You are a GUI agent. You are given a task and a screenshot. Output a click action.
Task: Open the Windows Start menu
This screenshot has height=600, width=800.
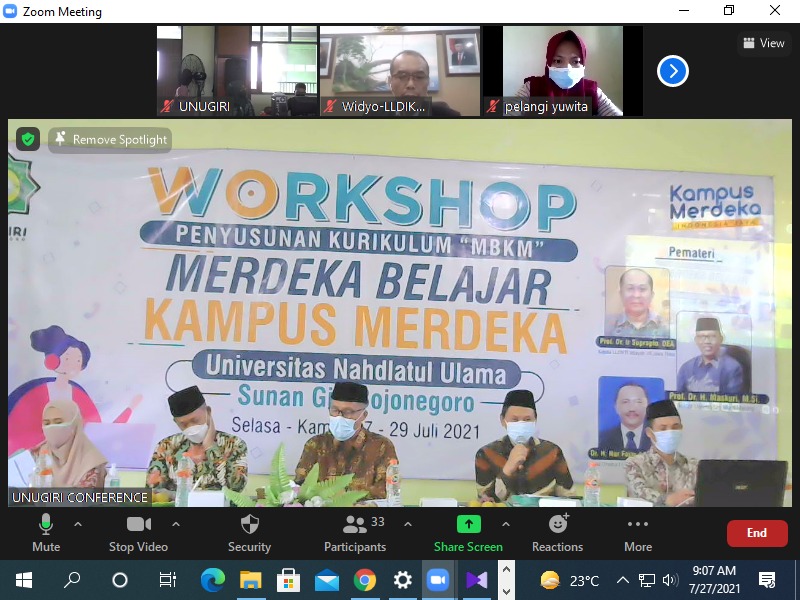coord(24,580)
